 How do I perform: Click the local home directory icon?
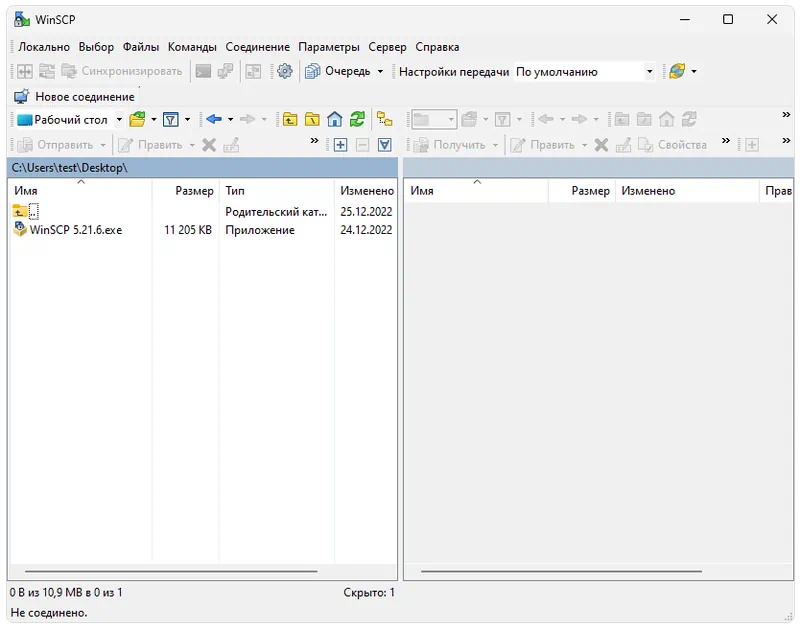[x=335, y=120]
